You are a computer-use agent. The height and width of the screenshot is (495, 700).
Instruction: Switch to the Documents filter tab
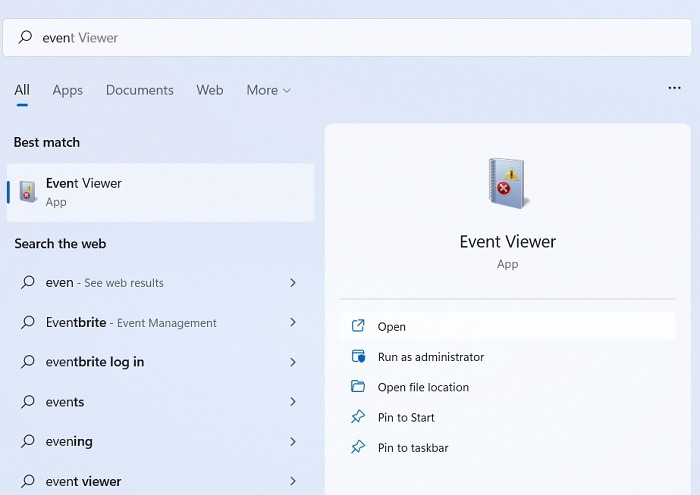click(x=139, y=90)
